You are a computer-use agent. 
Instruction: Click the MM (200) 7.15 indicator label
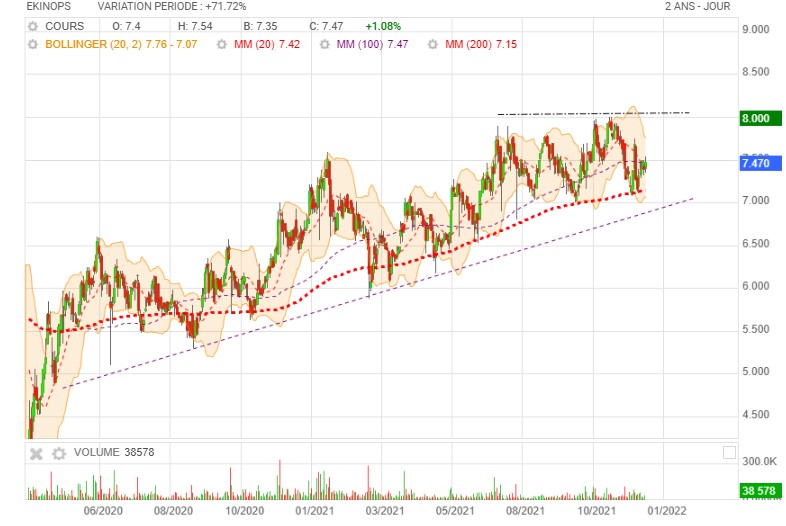coord(481,44)
